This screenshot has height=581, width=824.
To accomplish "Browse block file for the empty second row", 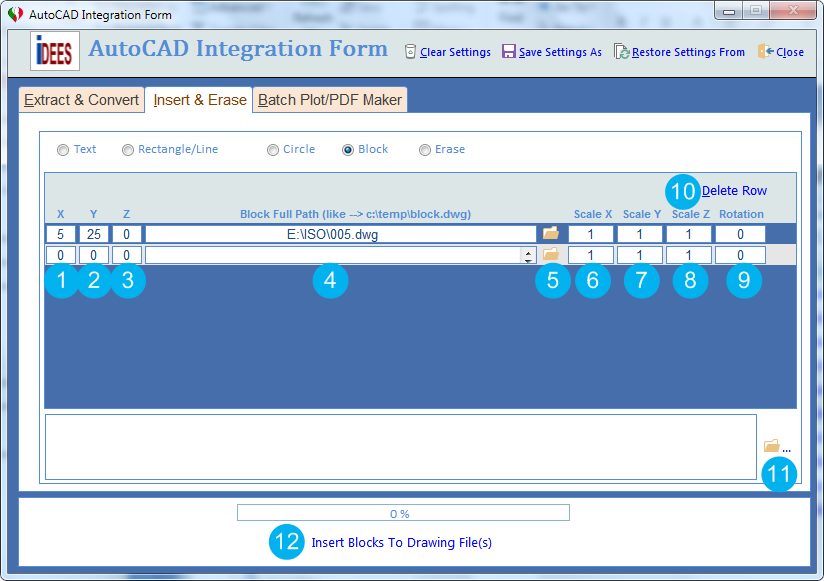I will (x=551, y=254).
